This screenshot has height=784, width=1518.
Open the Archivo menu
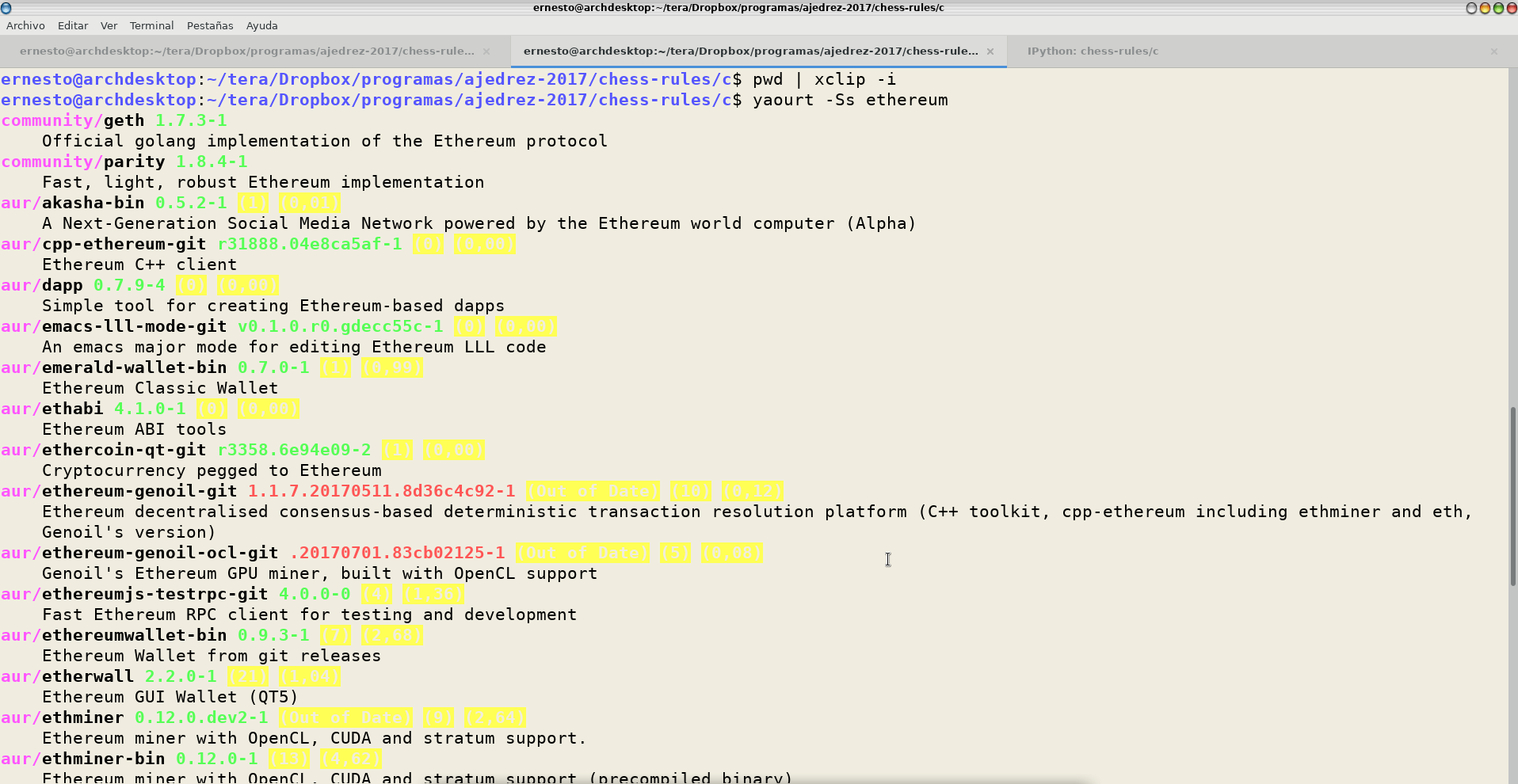click(x=25, y=25)
